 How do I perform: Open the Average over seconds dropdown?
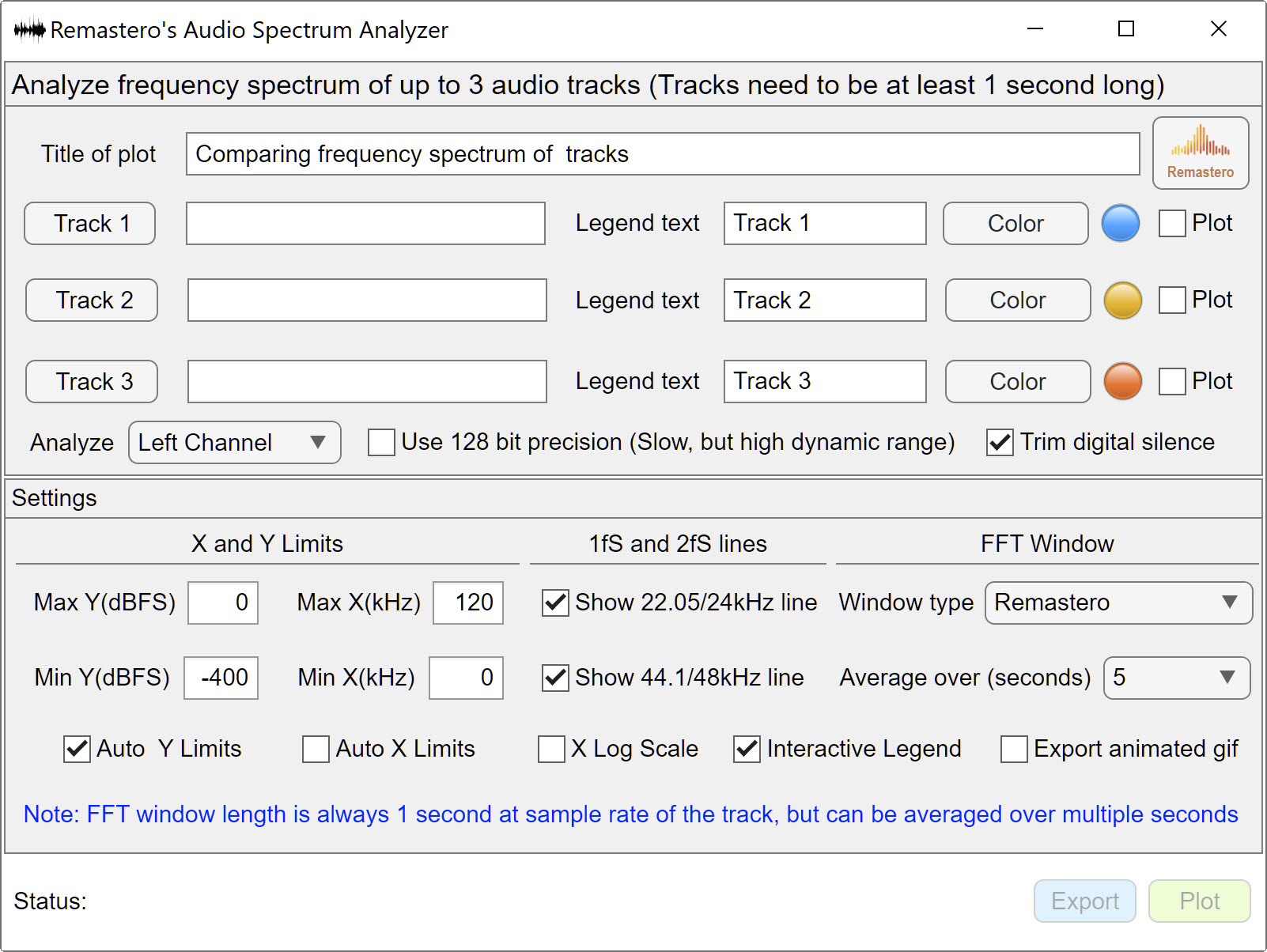(x=1177, y=678)
